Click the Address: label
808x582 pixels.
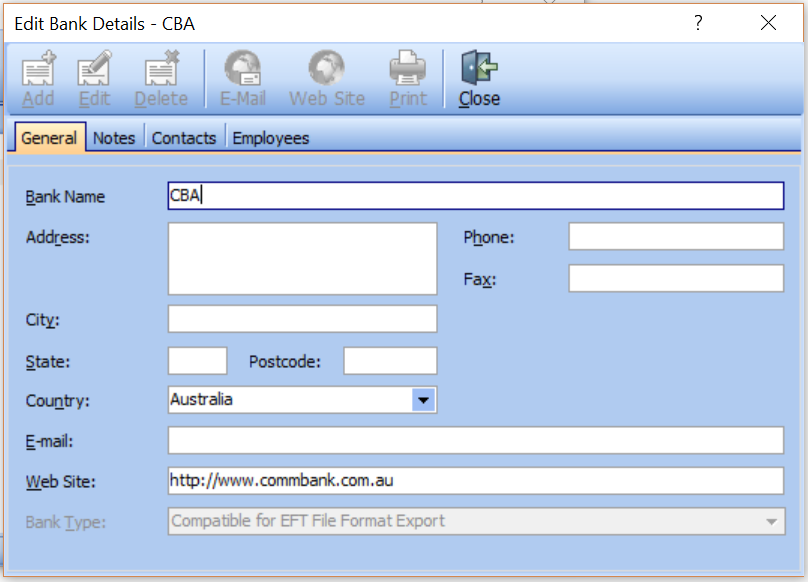[57, 237]
